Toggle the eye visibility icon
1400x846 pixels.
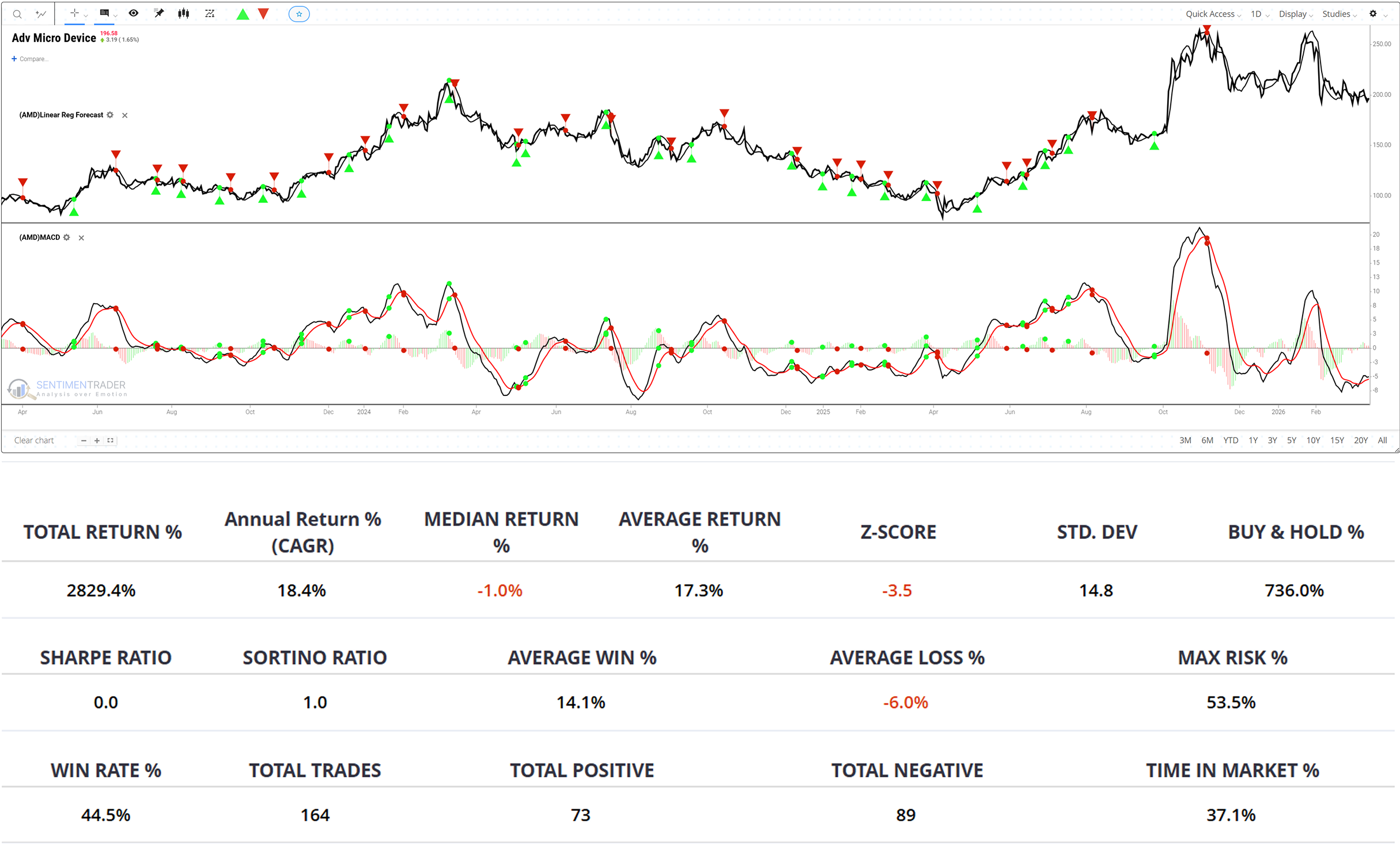pos(134,13)
